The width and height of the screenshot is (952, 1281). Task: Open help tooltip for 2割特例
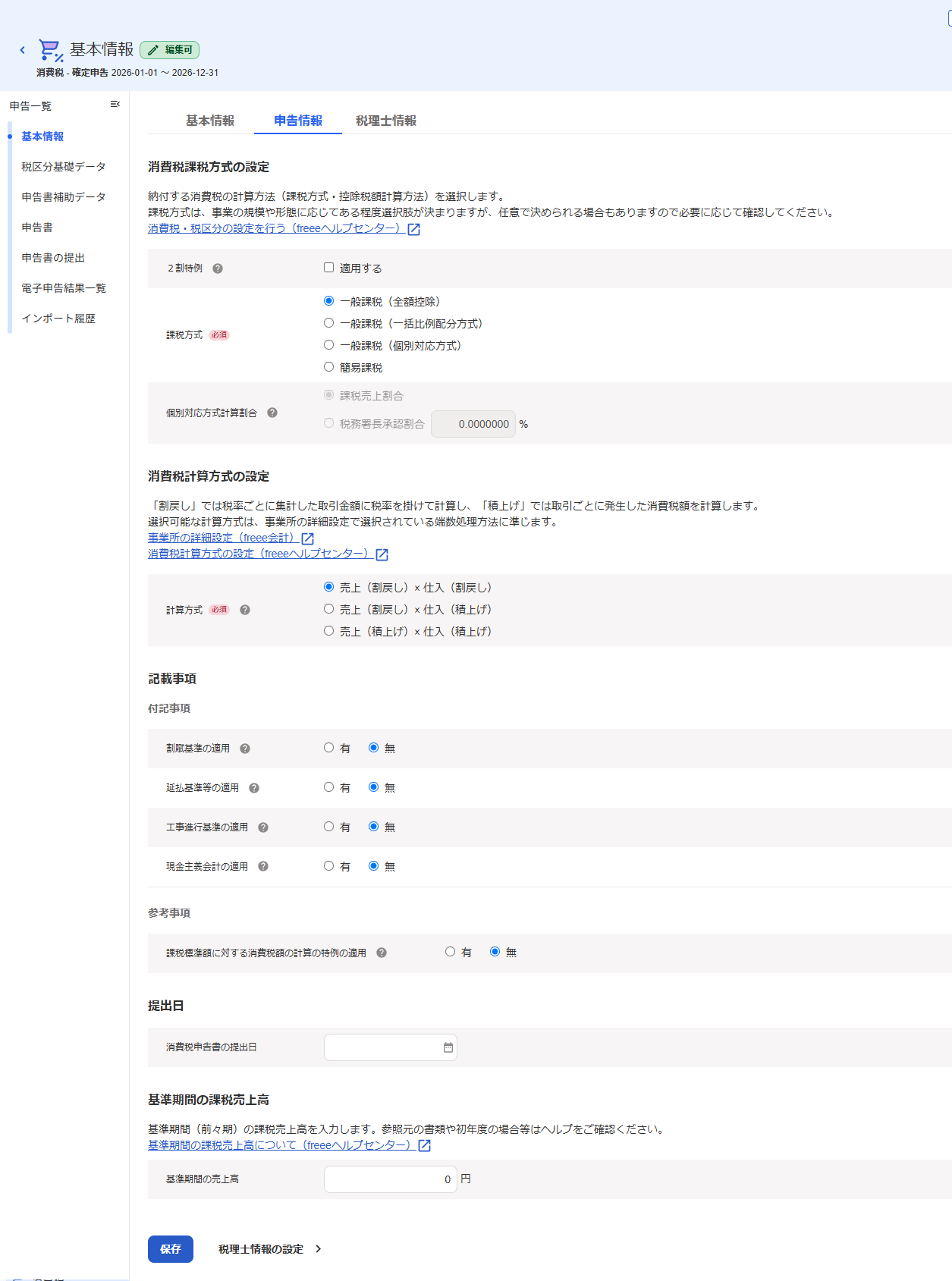click(x=218, y=268)
